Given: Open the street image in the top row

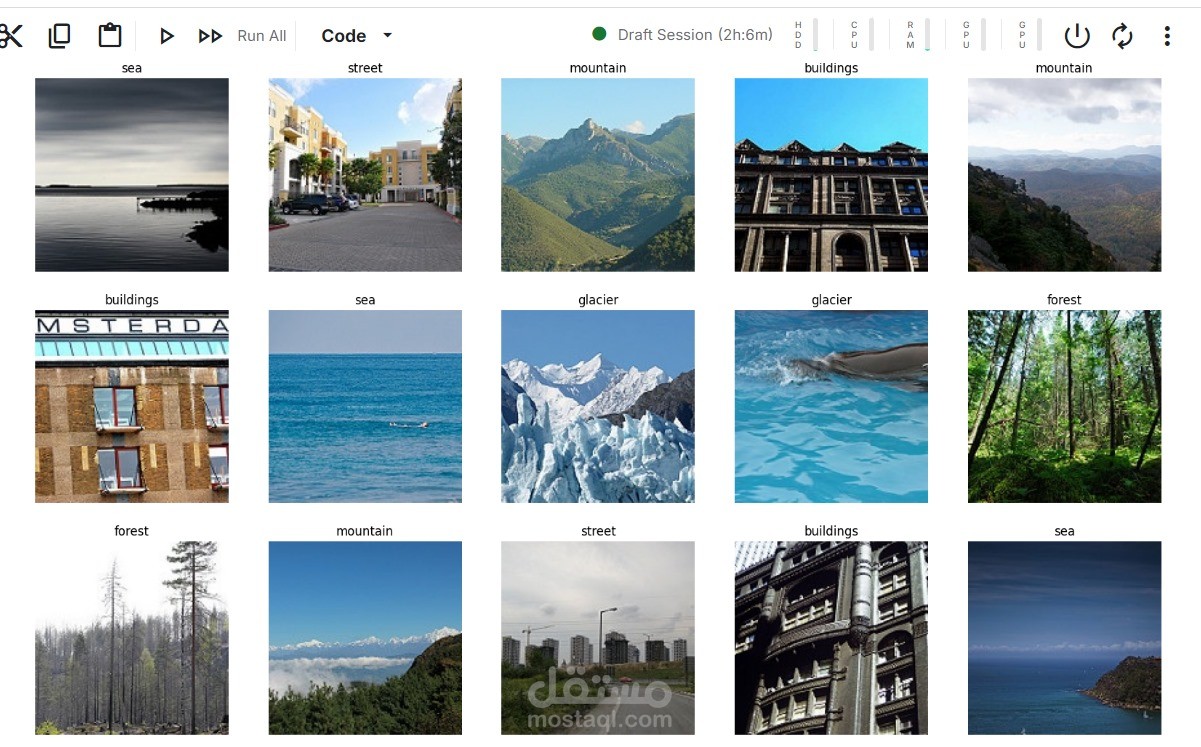Looking at the screenshot, I should click(x=364, y=174).
